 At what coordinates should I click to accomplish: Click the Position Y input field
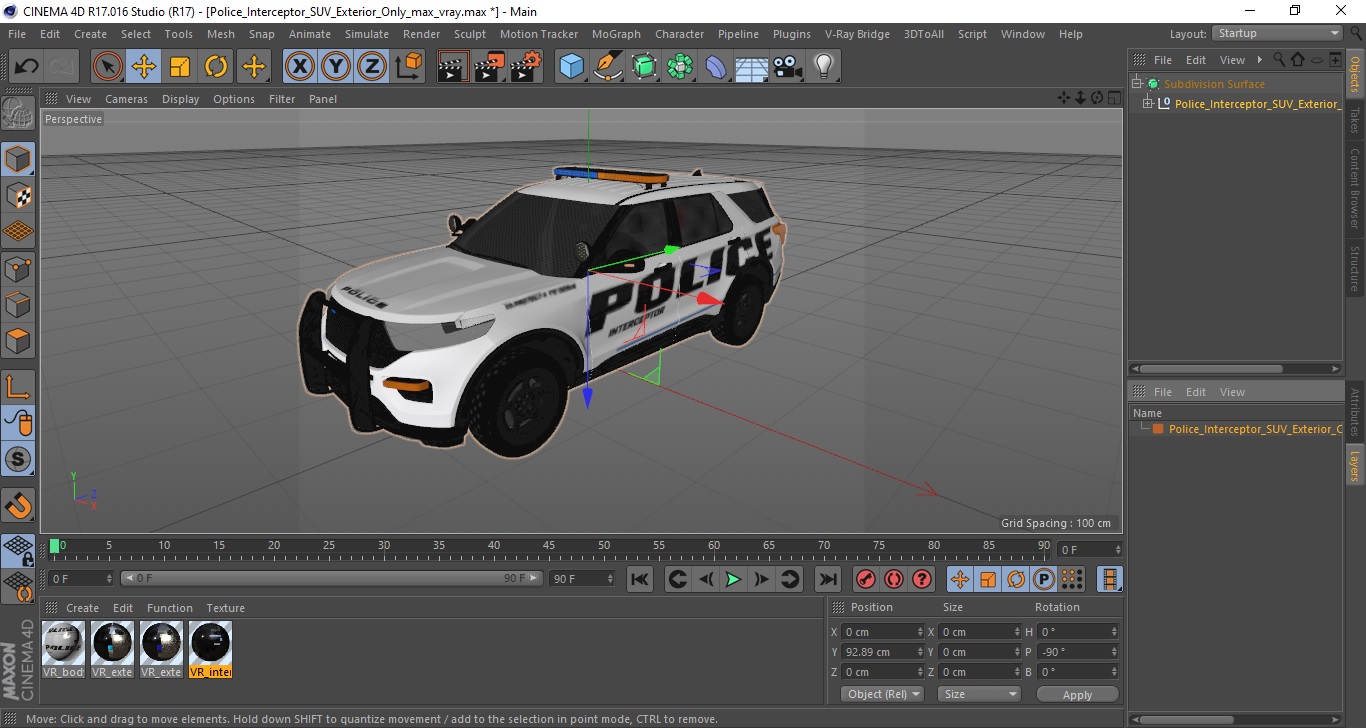click(x=884, y=652)
